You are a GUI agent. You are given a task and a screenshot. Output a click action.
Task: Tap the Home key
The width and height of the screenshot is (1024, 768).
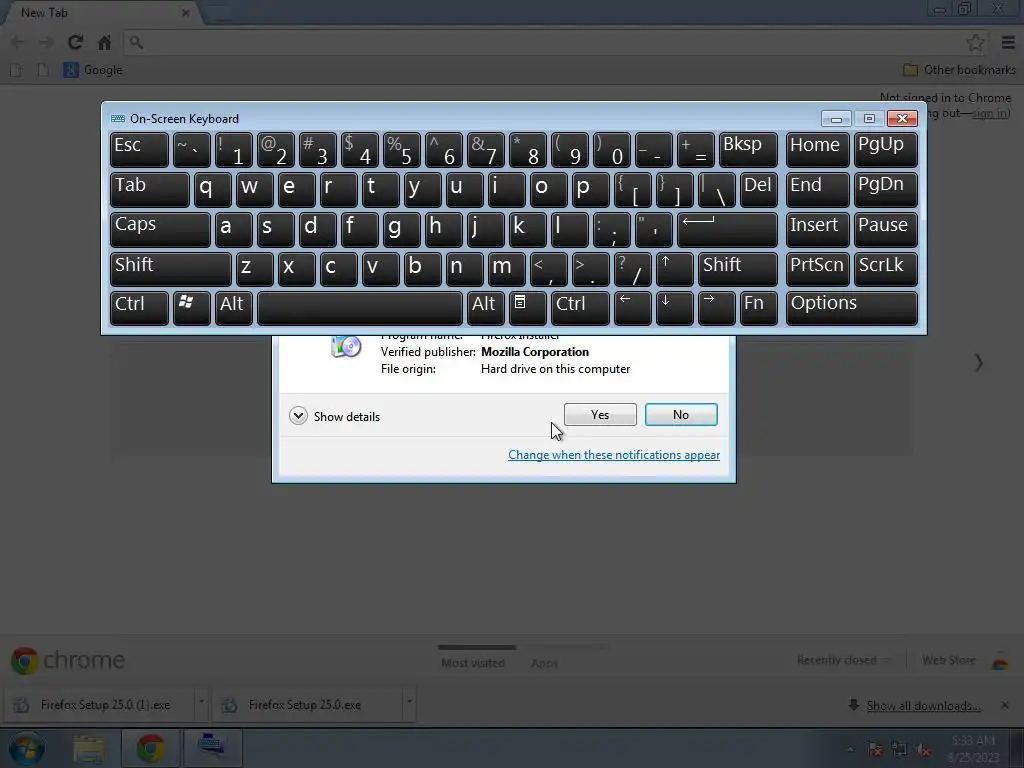coord(817,150)
